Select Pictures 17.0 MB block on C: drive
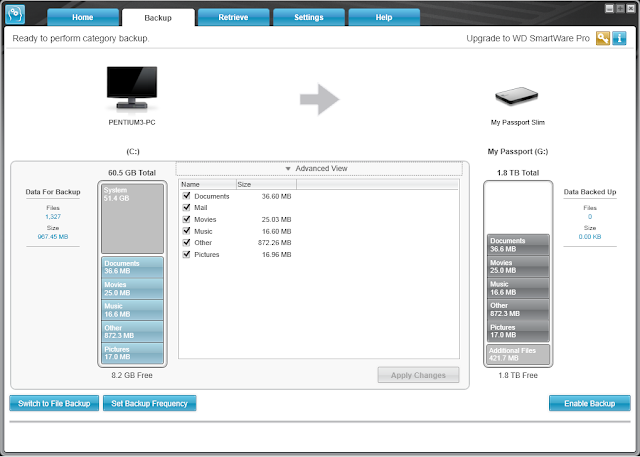 133,353
